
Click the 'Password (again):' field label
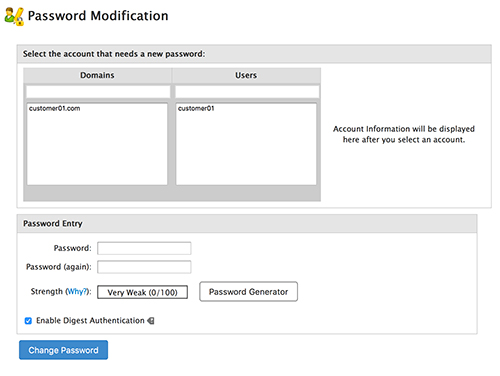click(x=59, y=267)
